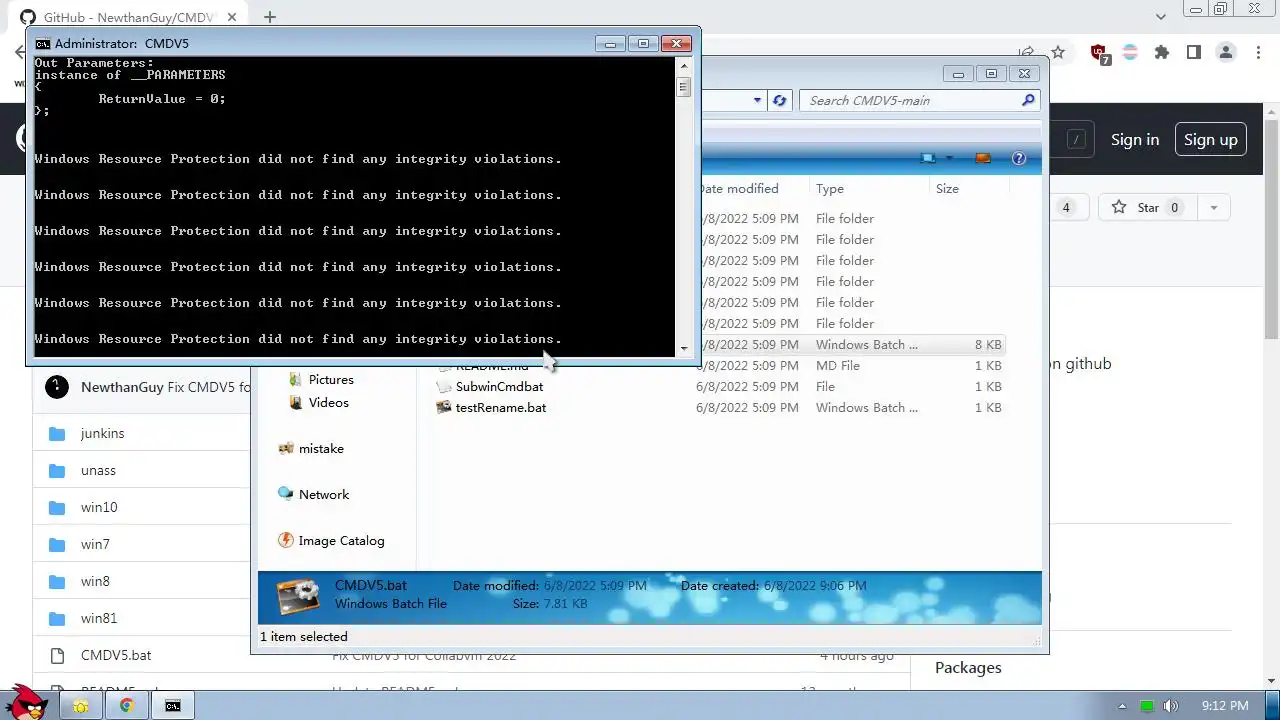Open the win7 folder on GitHub

pos(95,544)
